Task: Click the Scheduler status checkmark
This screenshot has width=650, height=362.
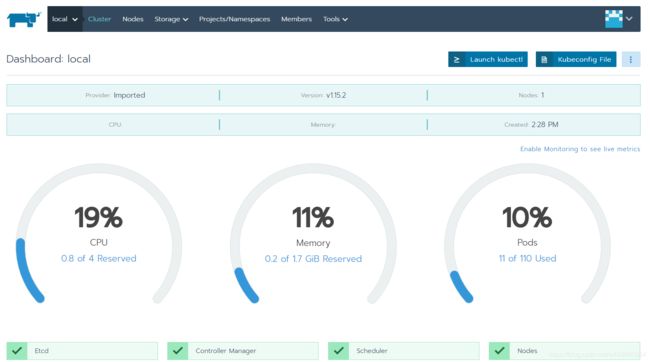Action: pos(339,351)
